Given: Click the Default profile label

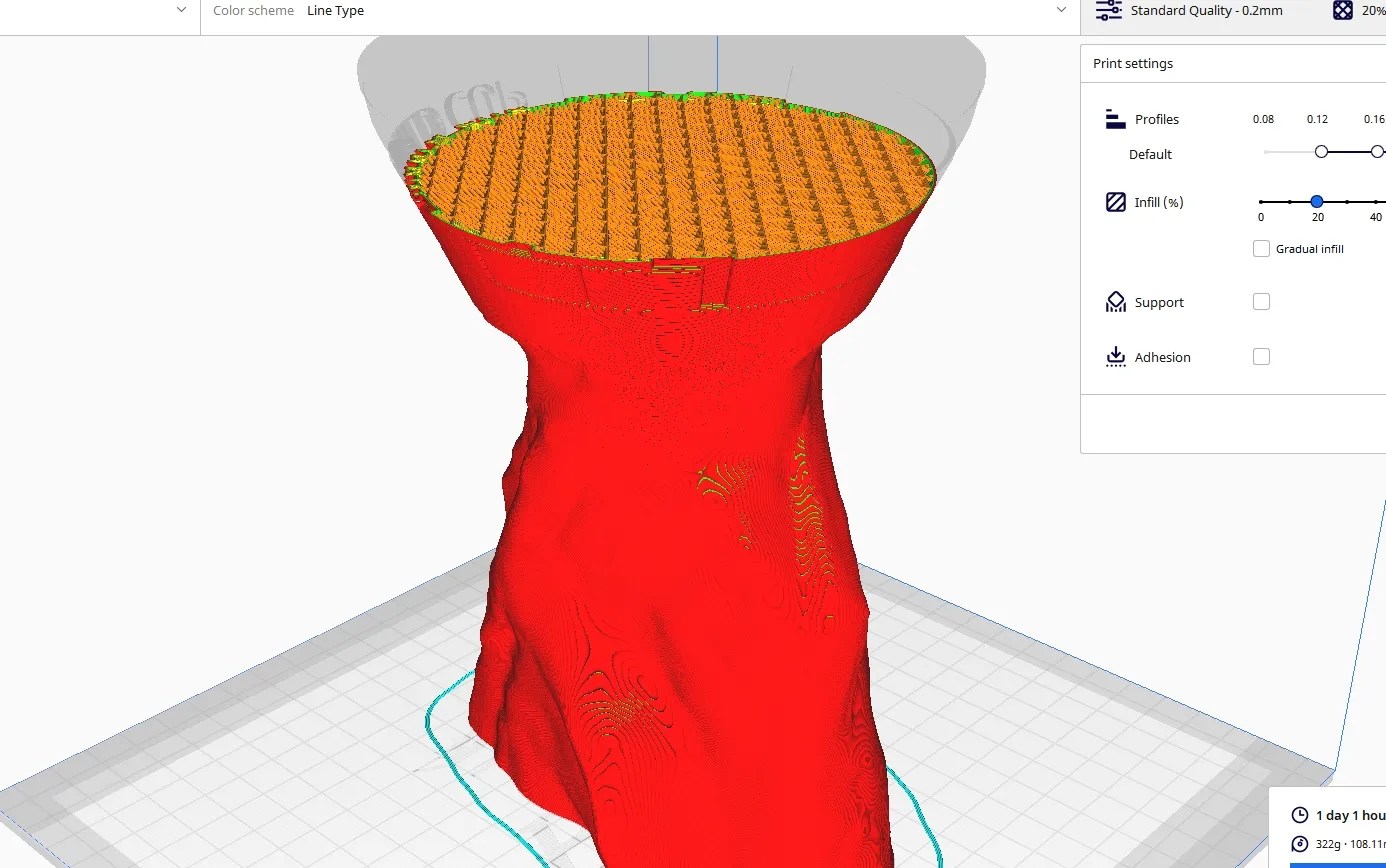Looking at the screenshot, I should pyautogui.click(x=1150, y=154).
